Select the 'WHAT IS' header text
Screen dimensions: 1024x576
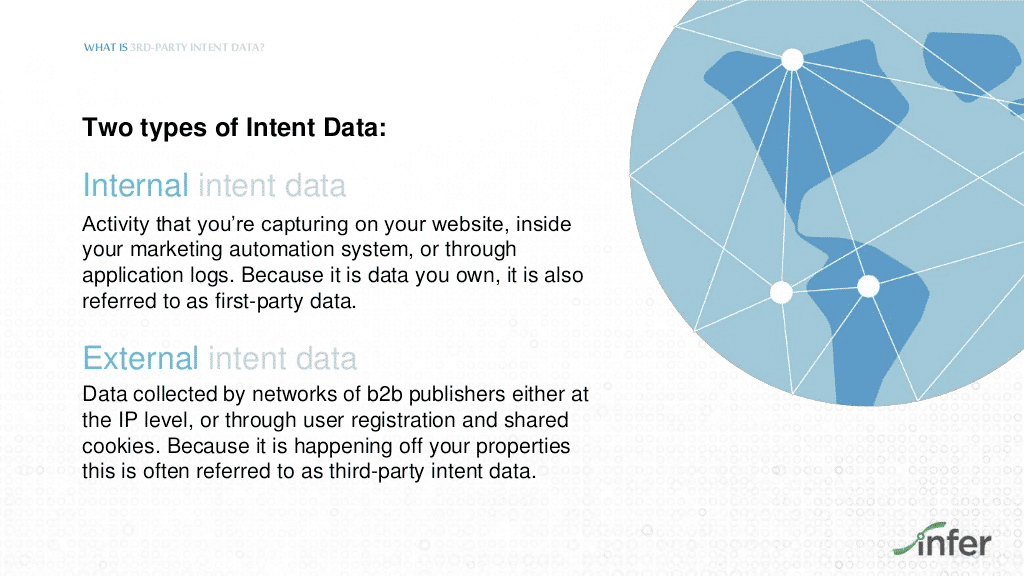pyautogui.click(x=105, y=47)
